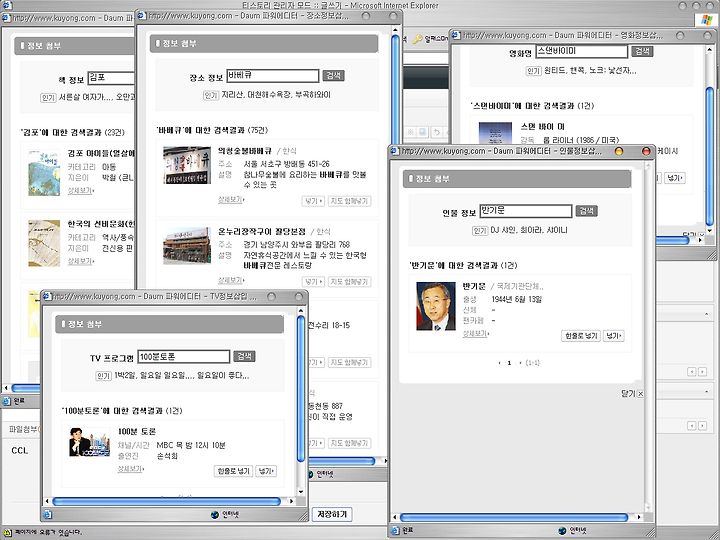Click the page icon in TV window status bar
720x540 pixels.
[48, 515]
